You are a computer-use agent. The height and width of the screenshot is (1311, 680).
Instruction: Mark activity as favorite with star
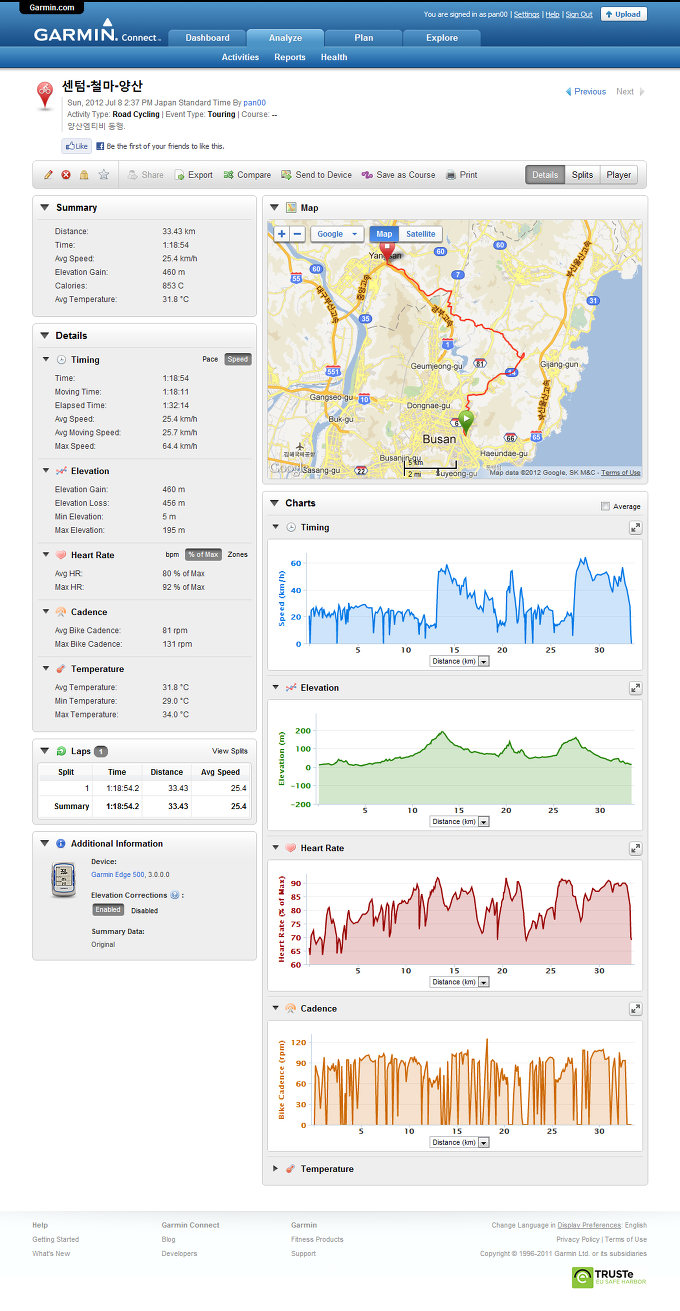tap(103, 175)
